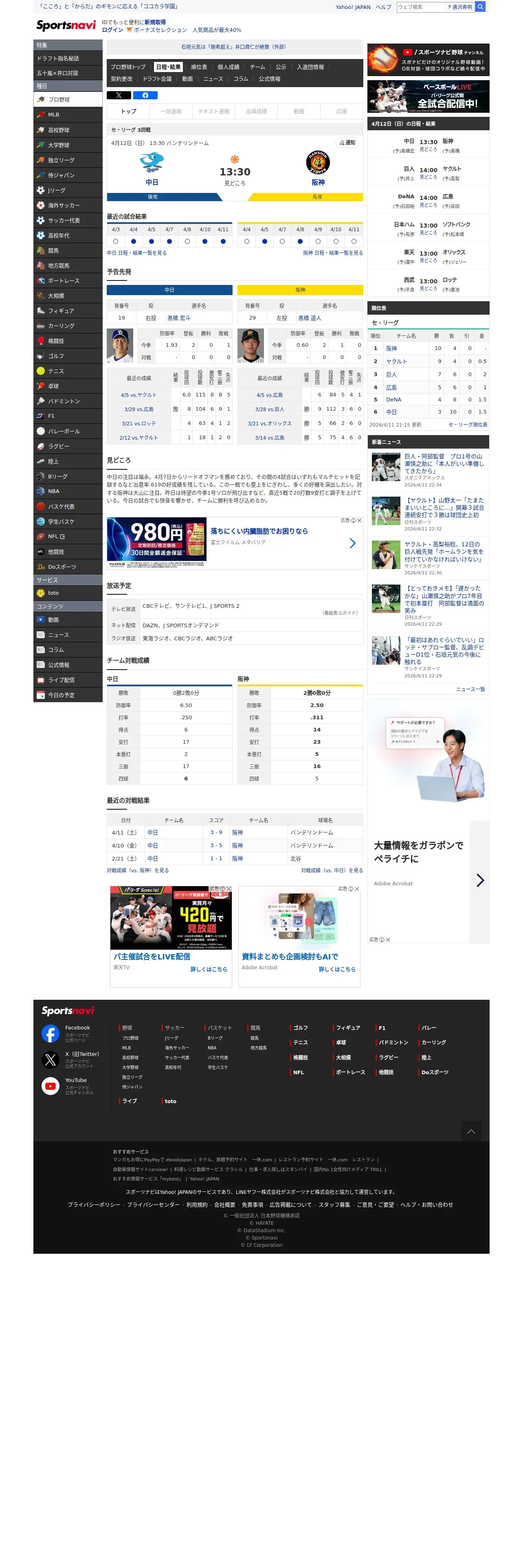
Task: Open 高校野球 in the left sidebar
Action: point(68,130)
